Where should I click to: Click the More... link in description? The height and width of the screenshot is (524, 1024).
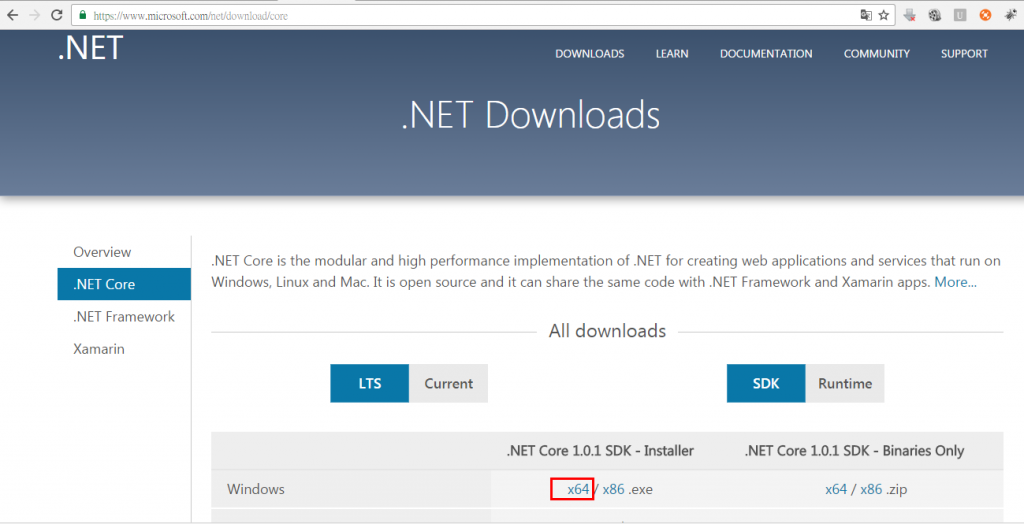coord(955,282)
